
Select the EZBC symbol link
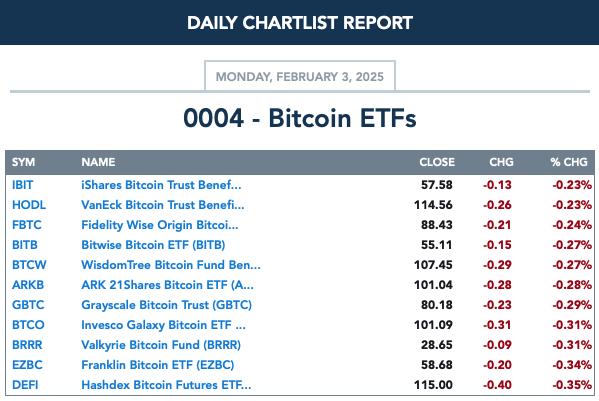click(27, 365)
